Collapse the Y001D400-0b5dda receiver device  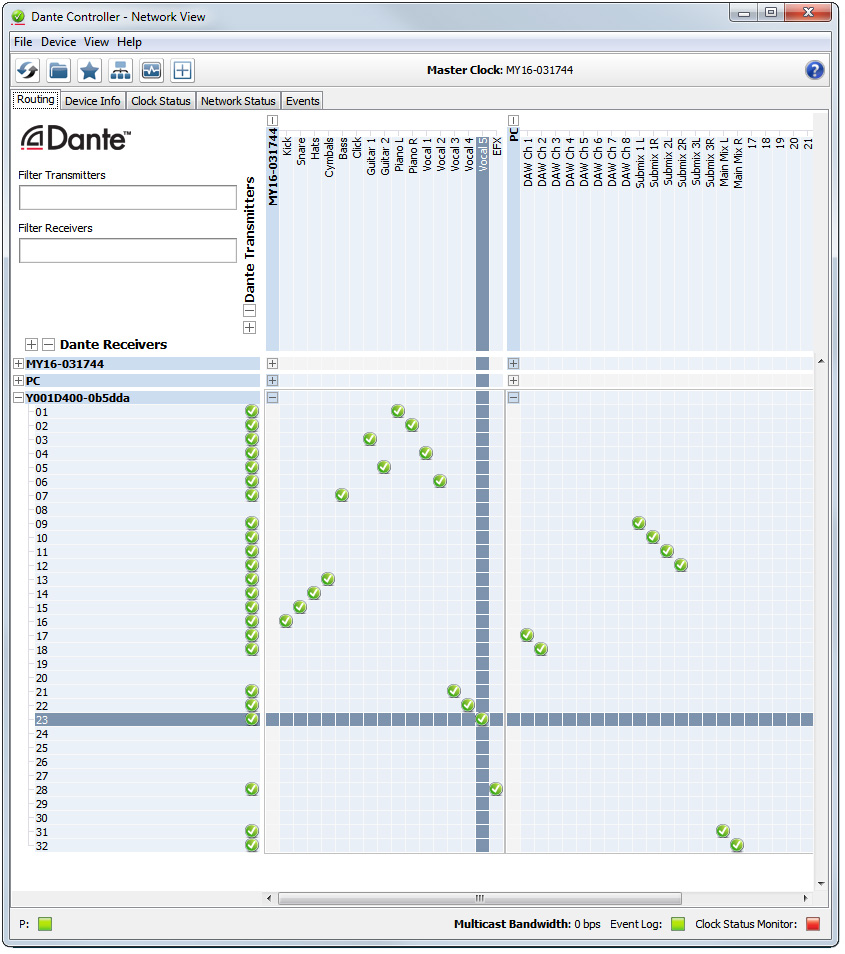click(19, 398)
